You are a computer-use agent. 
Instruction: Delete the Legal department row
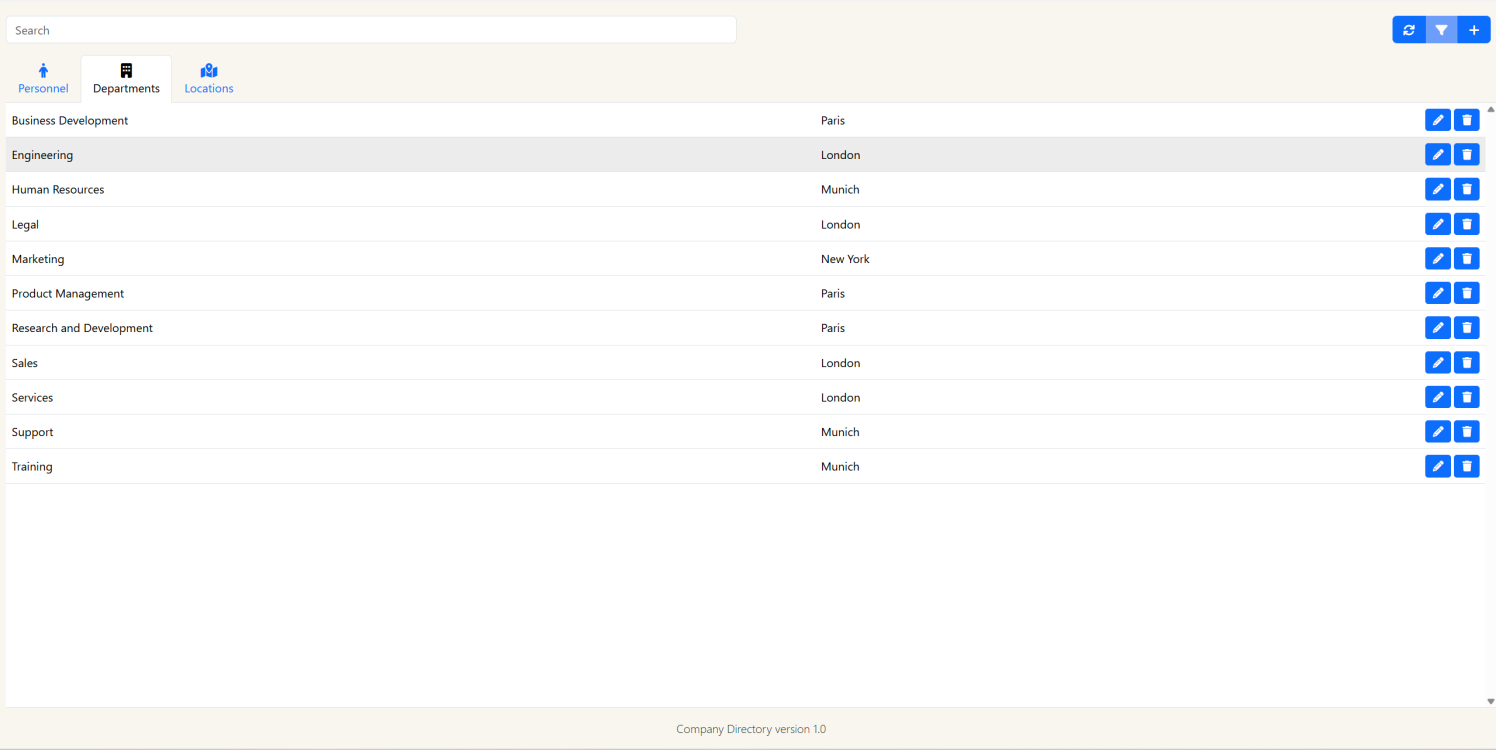tap(1466, 224)
